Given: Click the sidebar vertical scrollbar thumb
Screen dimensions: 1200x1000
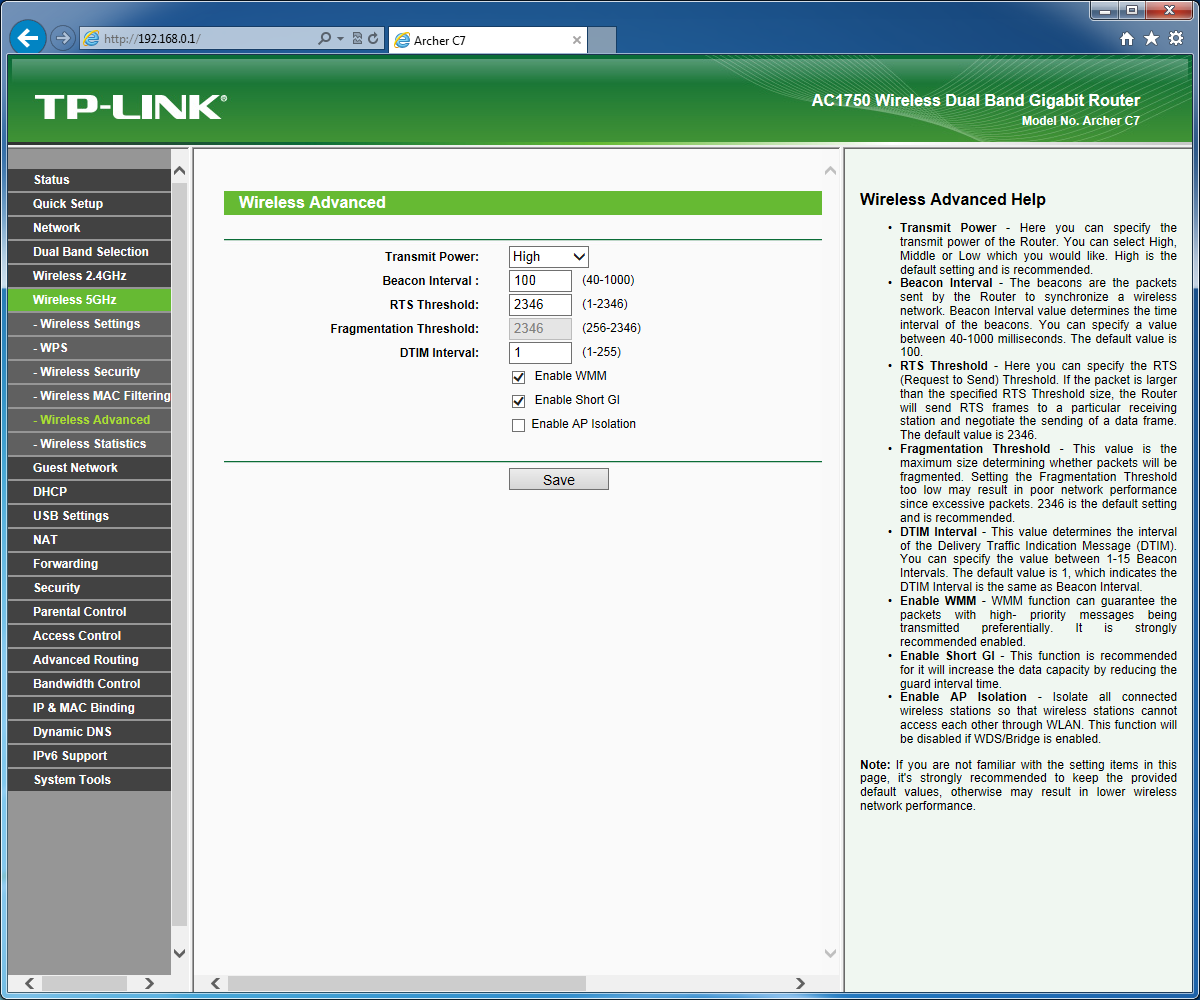Looking at the screenshot, I should pos(180,554).
